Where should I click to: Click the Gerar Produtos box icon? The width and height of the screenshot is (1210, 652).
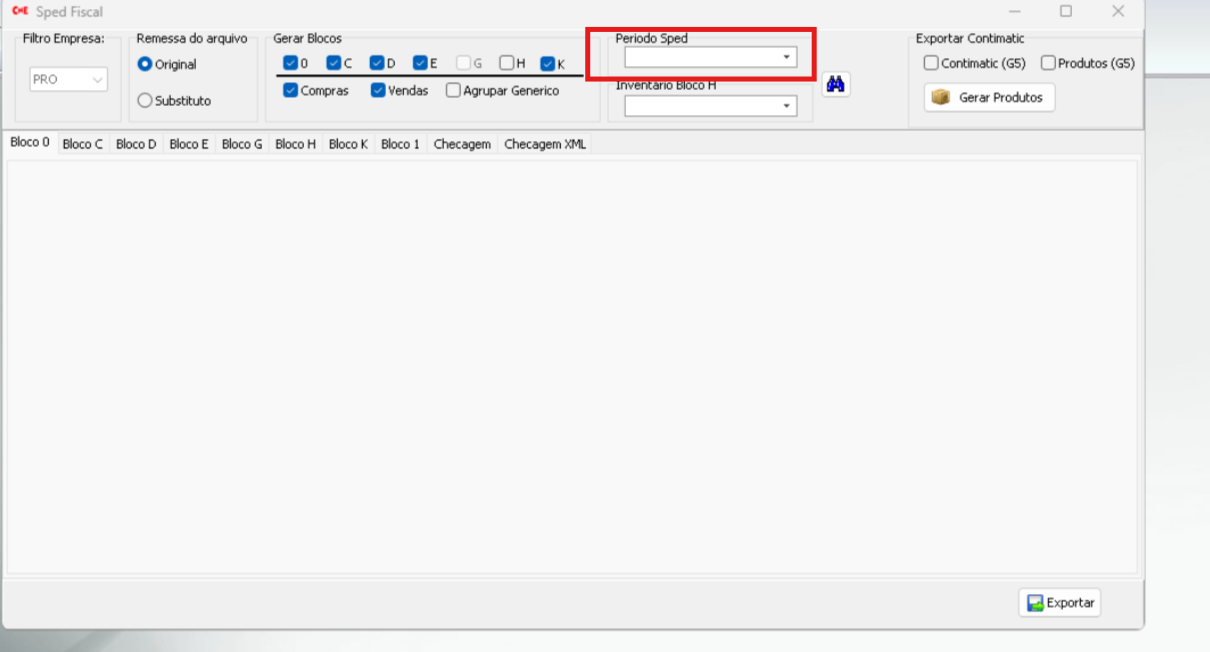(x=940, y=97)
